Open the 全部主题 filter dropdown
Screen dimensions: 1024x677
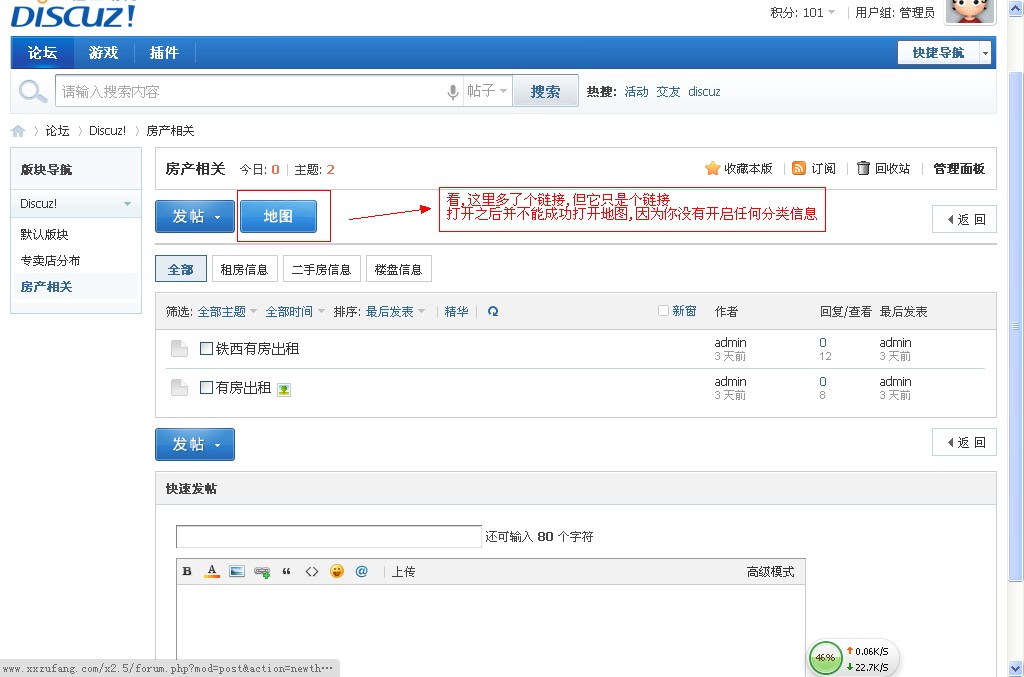point(227,311)
